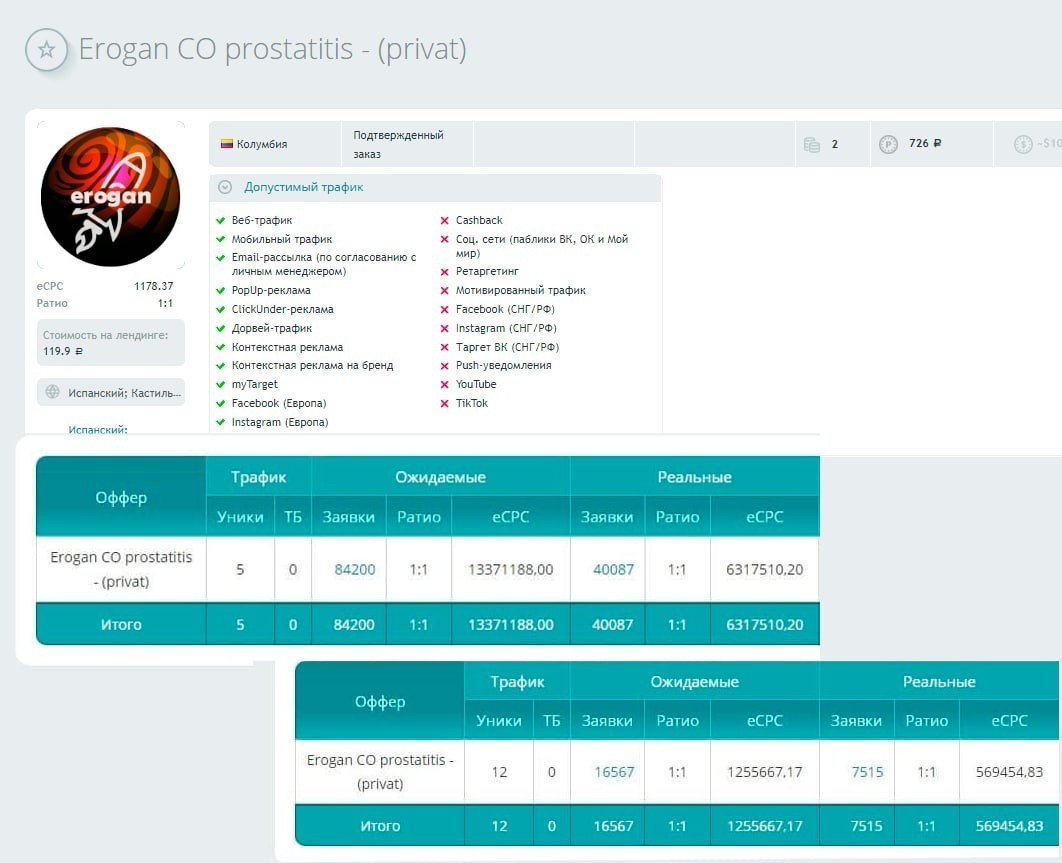Open the 7515 link in the lower table's Erogan row
1062x863 pixels.
coord(868,772)
